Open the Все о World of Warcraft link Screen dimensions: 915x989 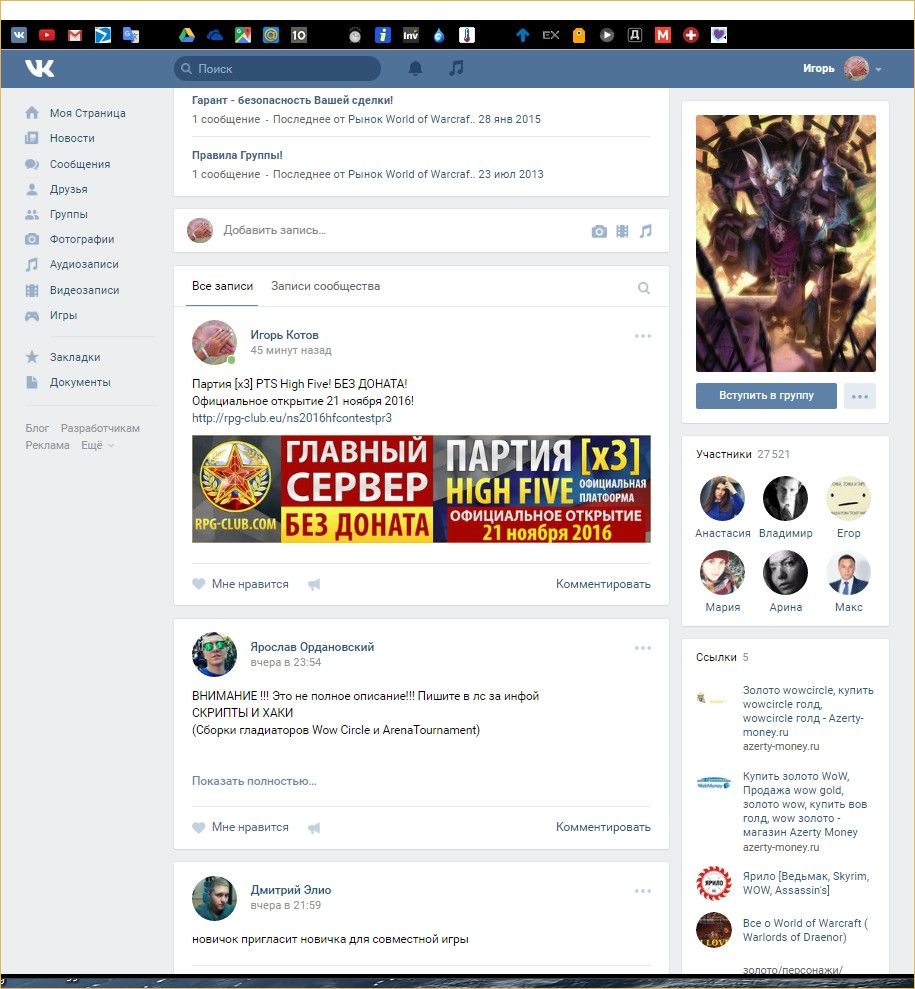coord(805,930)
